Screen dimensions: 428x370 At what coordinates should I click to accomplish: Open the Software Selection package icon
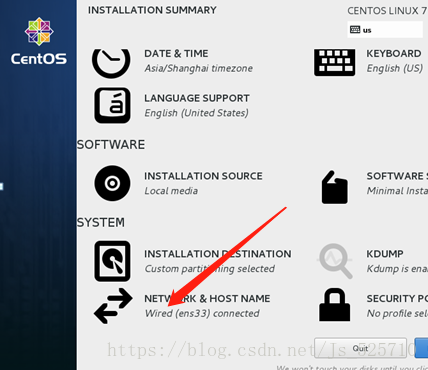[x=334, y=187]
